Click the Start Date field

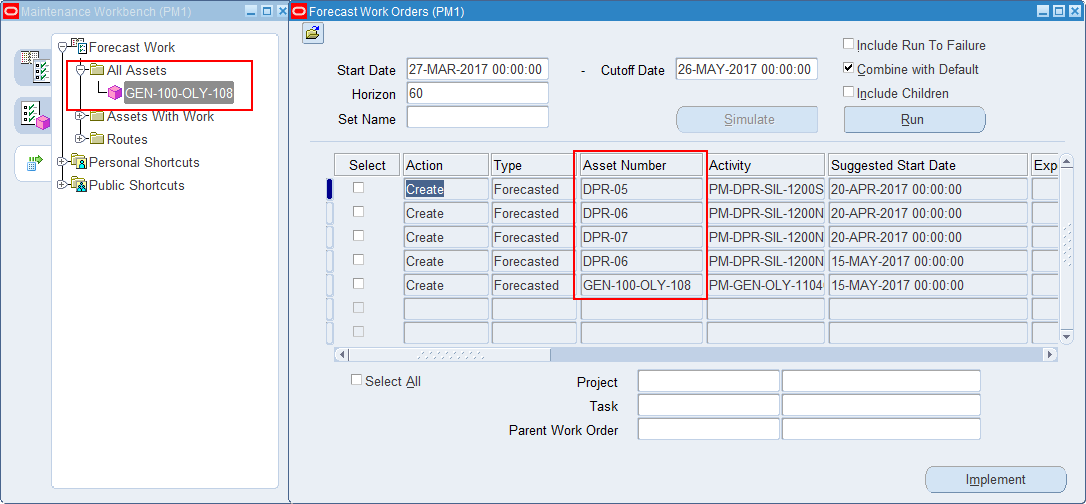(x=478, y=69)
